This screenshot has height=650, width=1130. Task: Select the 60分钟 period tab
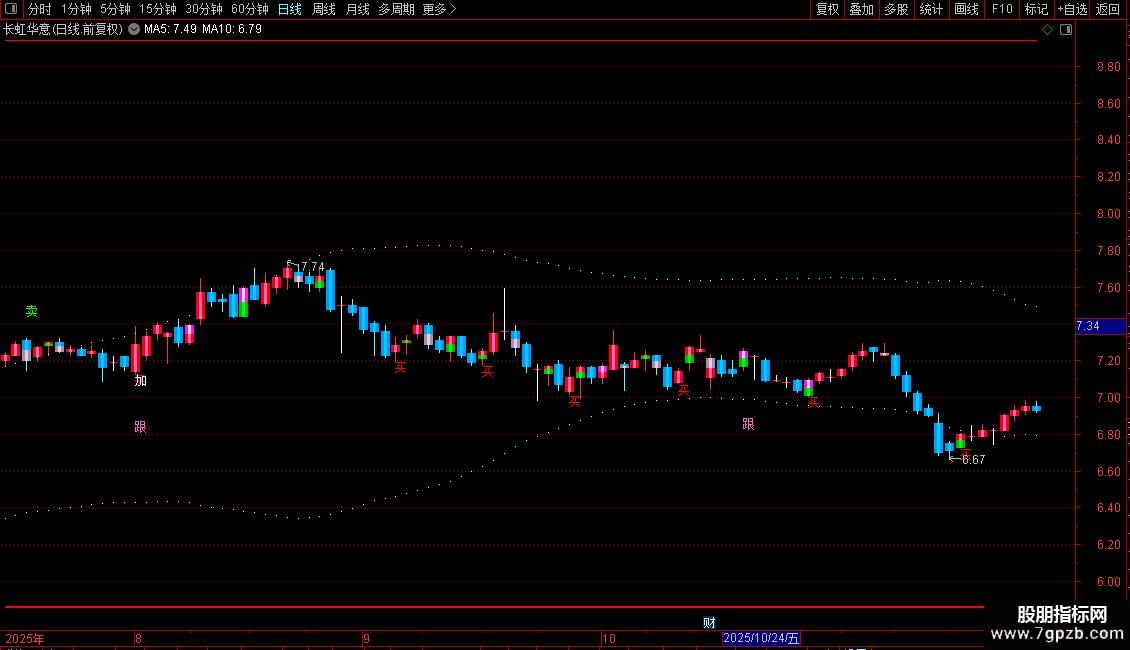(250, 9)
